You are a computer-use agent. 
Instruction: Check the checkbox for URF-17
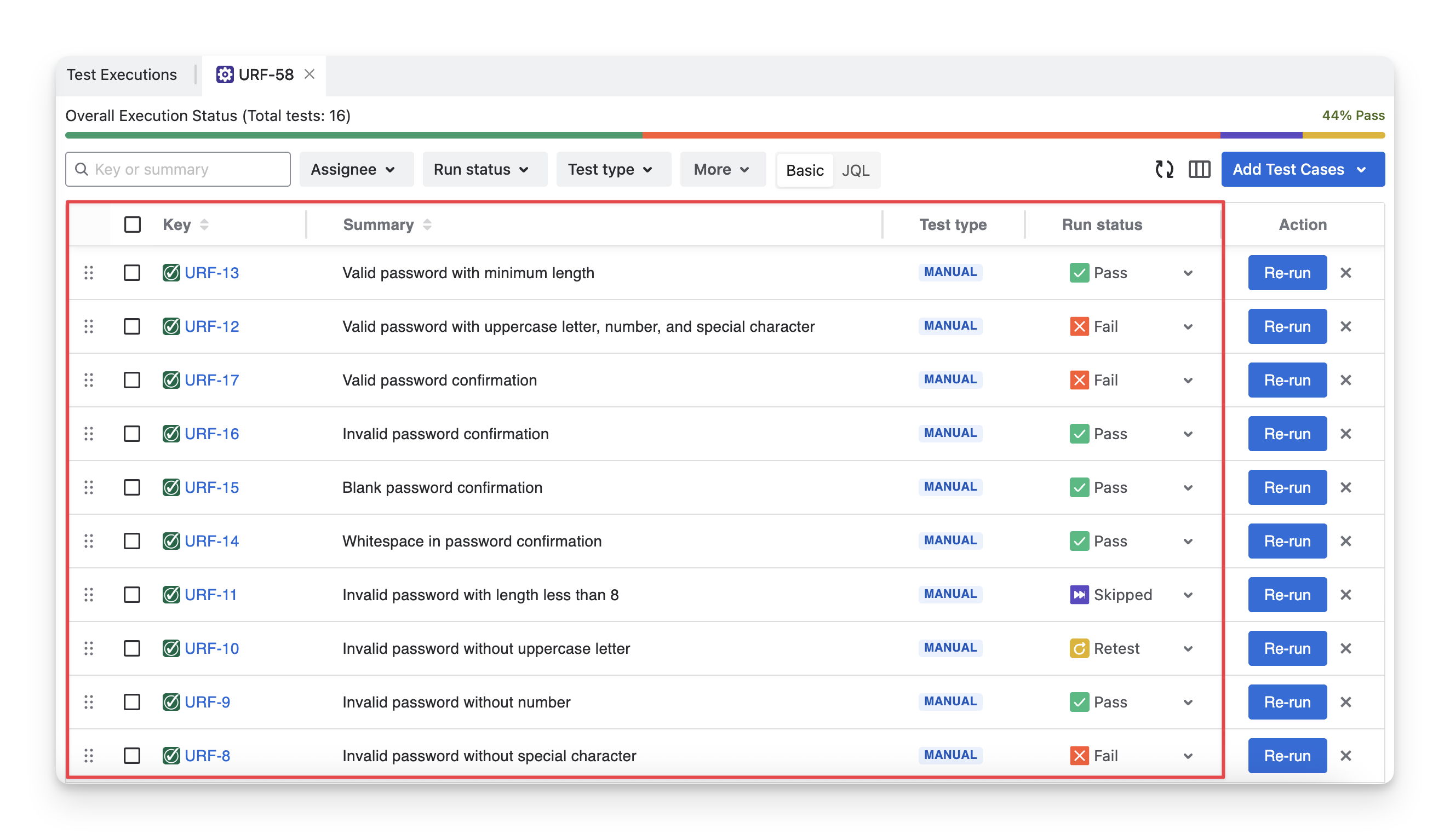tap(132, 381)
